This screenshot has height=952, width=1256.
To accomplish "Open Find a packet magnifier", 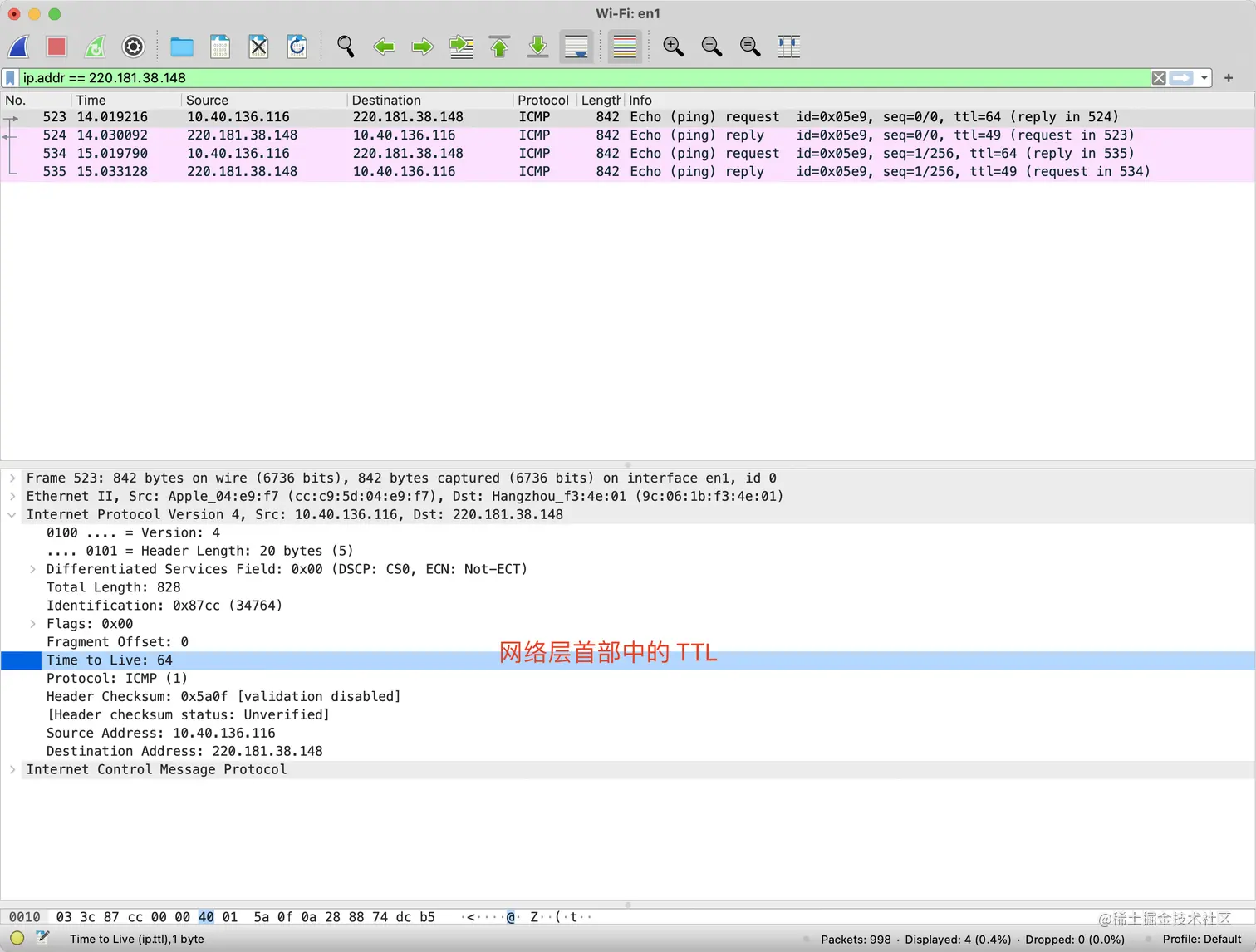I will pyautogui.click(x=346, y=47).
